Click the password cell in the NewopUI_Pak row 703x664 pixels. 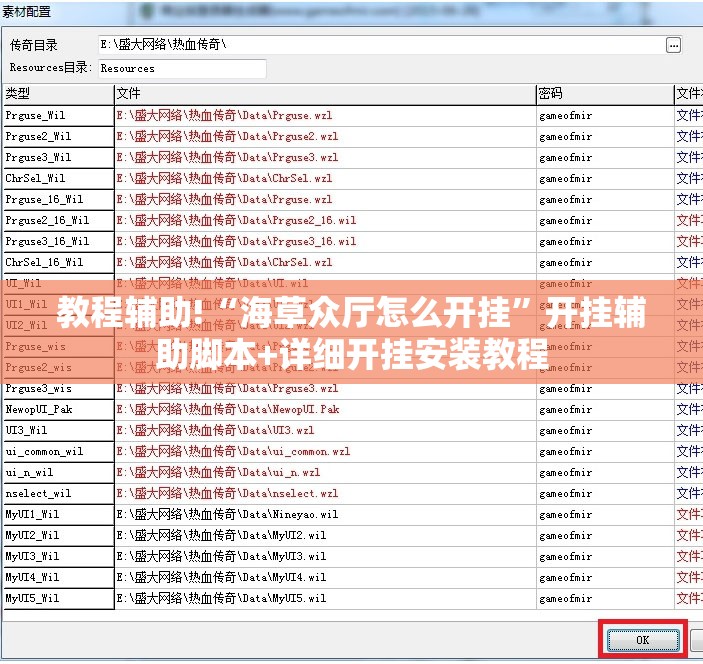point(605,410)
